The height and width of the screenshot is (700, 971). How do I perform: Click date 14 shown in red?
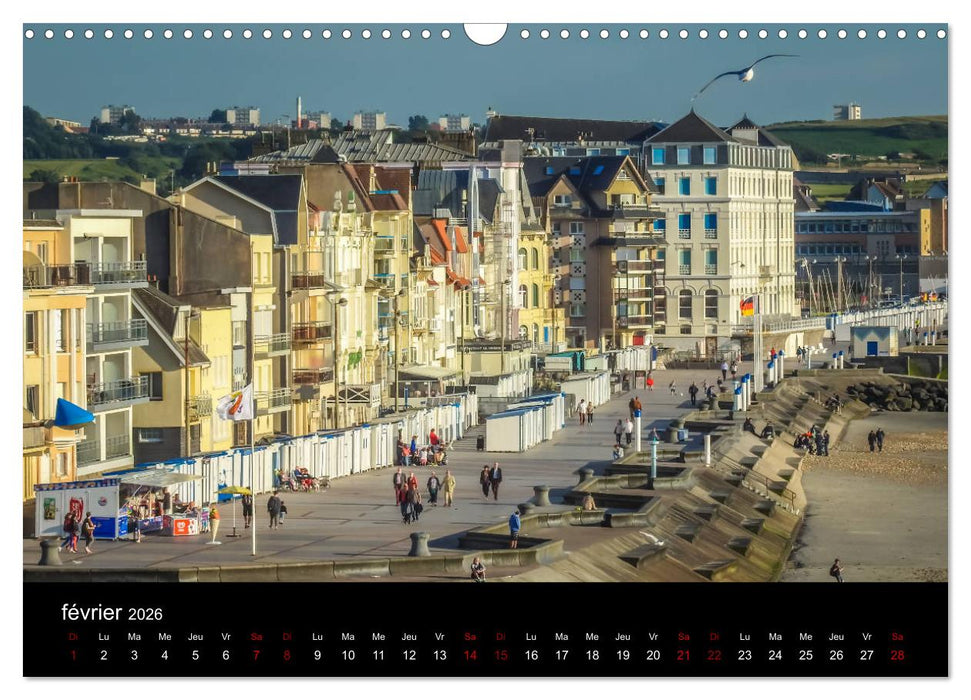click(x=470, y=656)
